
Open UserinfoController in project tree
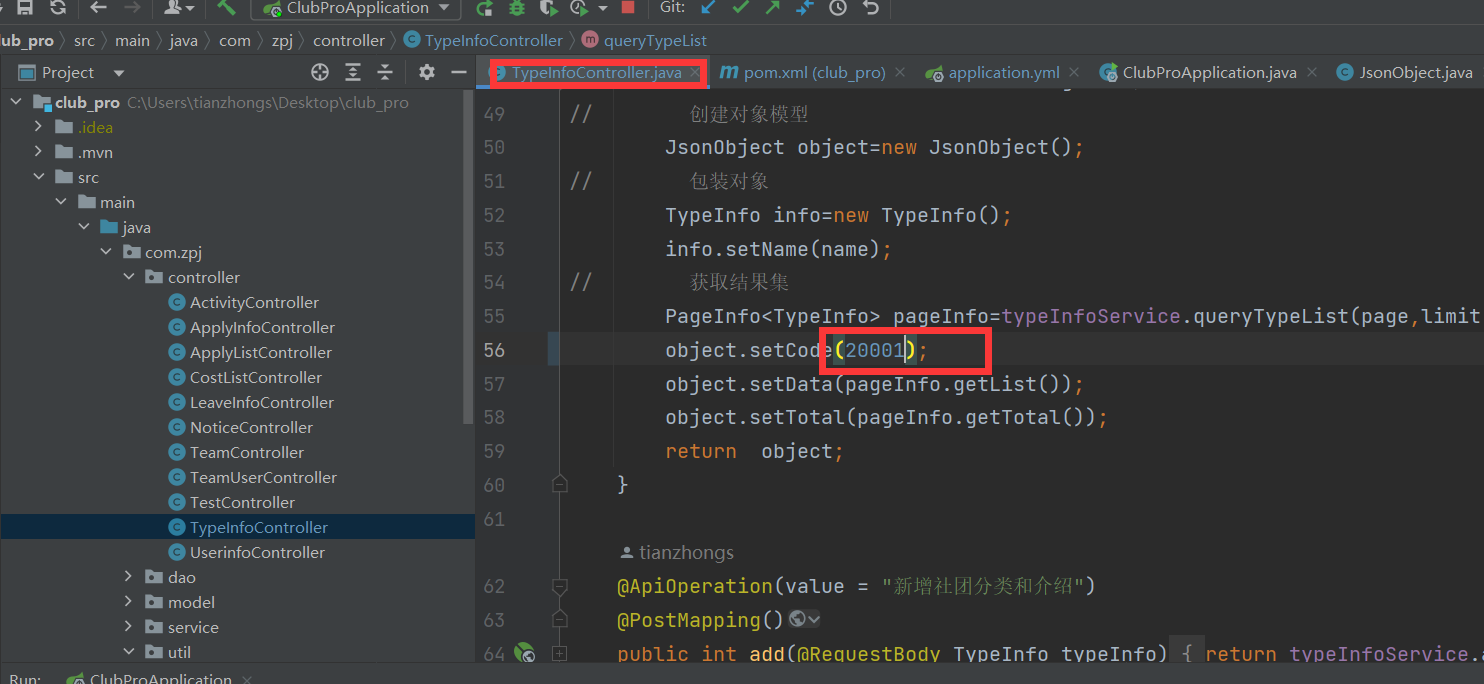(257, 552)
